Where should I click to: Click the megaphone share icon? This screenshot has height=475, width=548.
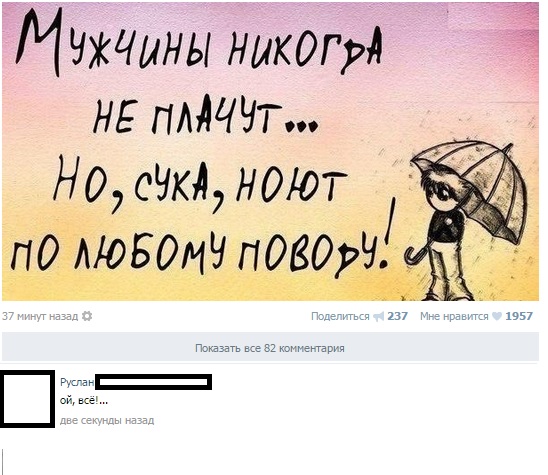378,317
